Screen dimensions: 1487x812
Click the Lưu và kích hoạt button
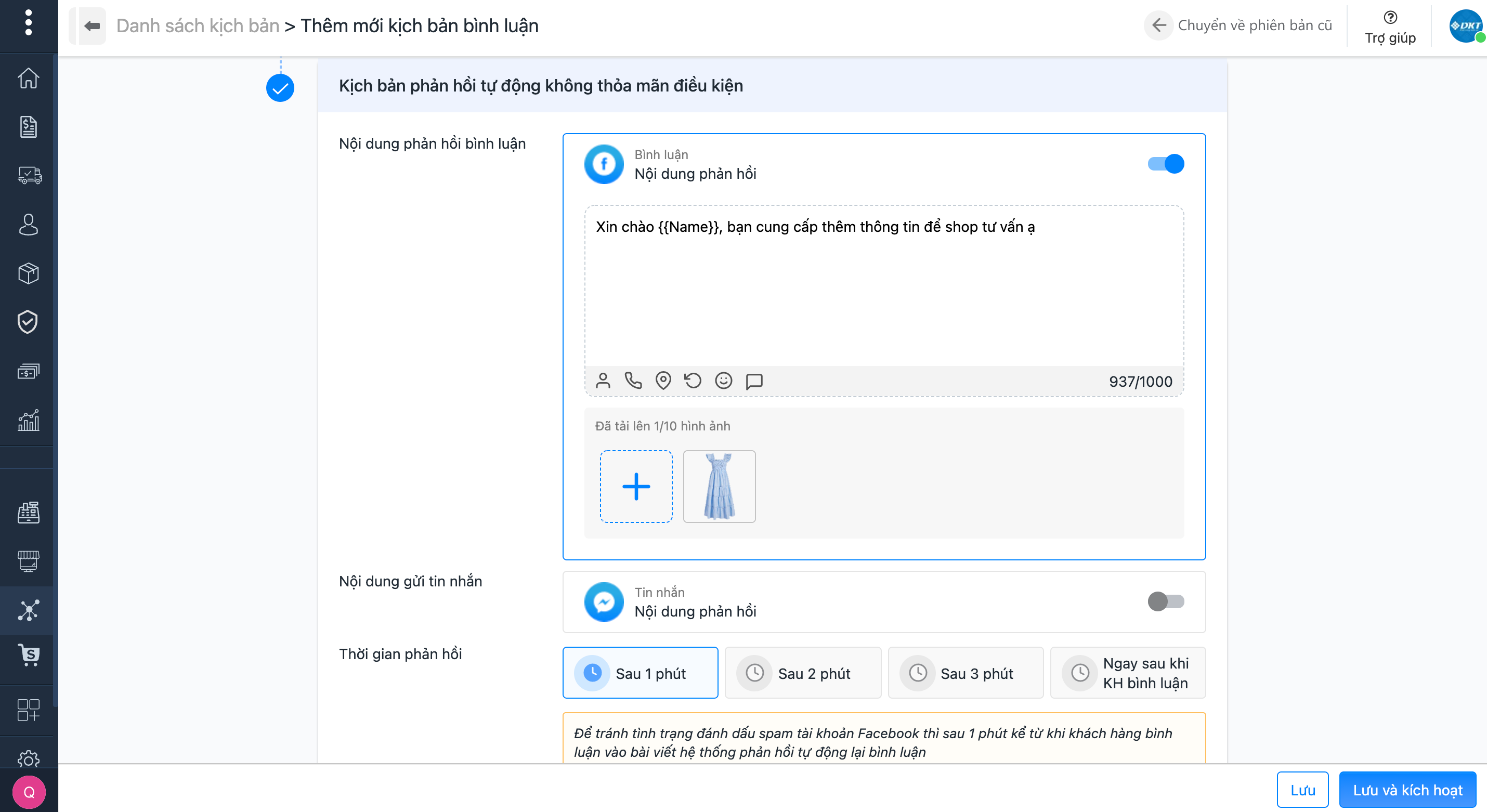1407,790
